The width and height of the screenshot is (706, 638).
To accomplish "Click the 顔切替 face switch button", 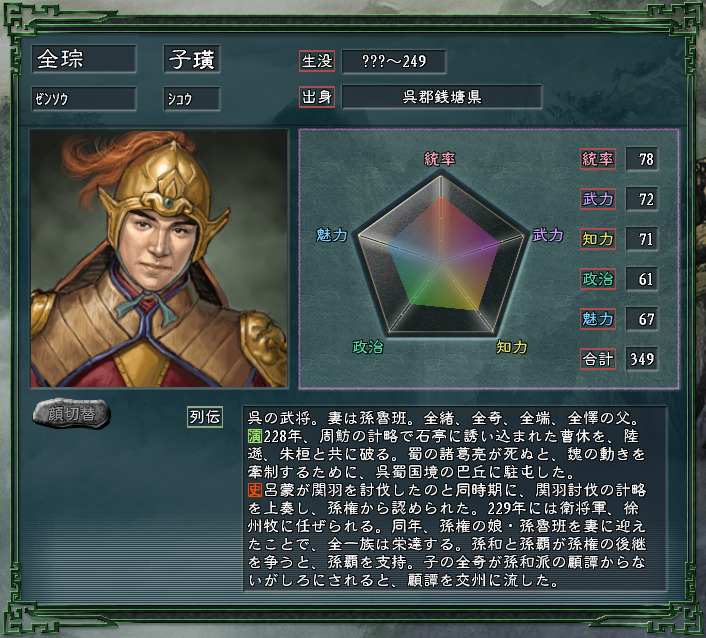I will (x=72, y=413).
